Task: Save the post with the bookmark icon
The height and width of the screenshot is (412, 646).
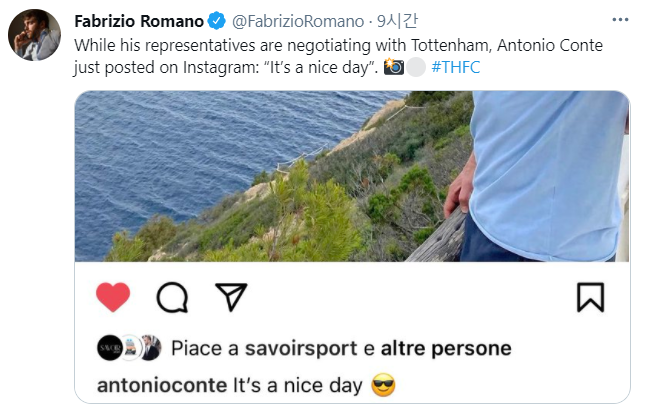Action: [x=590, y=296]
